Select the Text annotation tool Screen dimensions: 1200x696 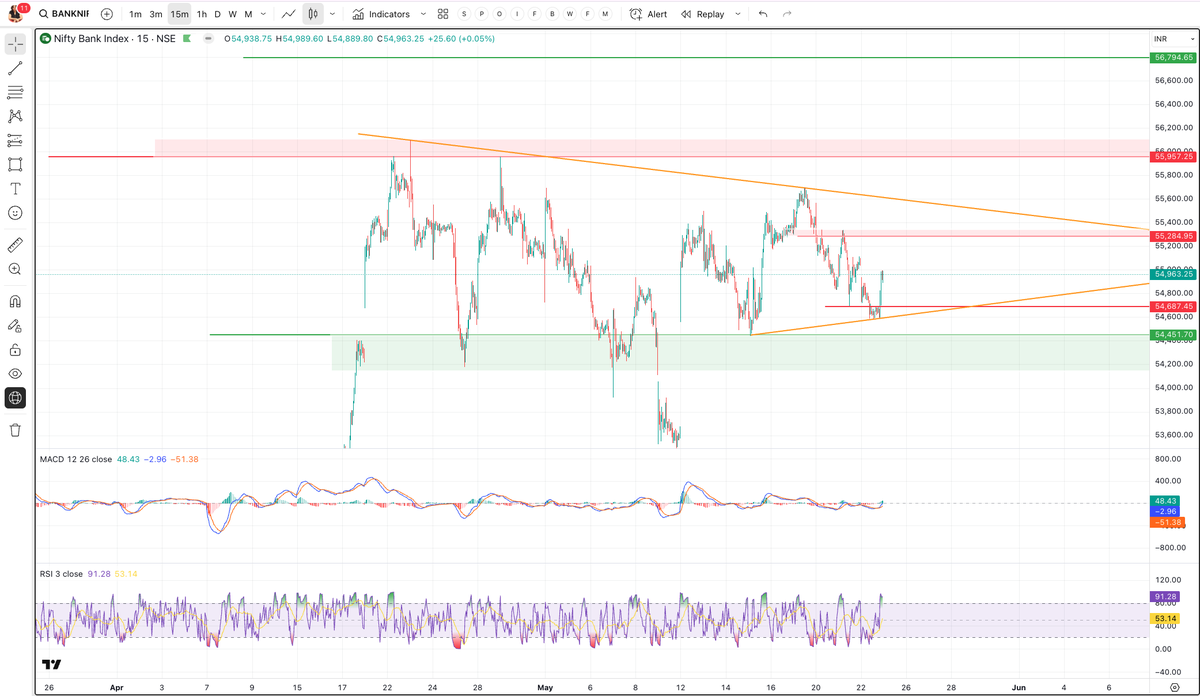tap(15, 189)
